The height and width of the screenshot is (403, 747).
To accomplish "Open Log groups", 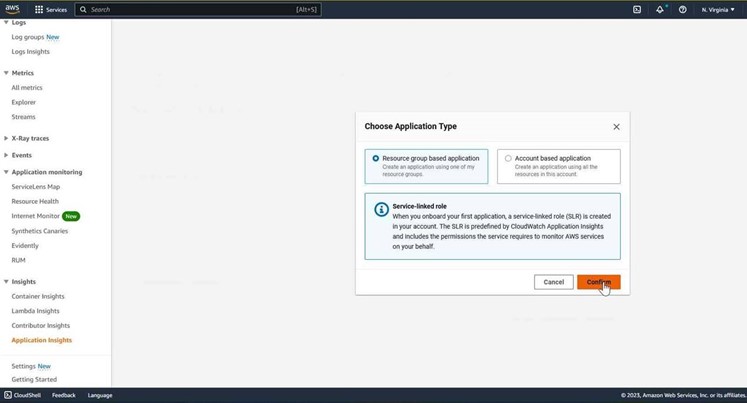I will tap(28, 37).
